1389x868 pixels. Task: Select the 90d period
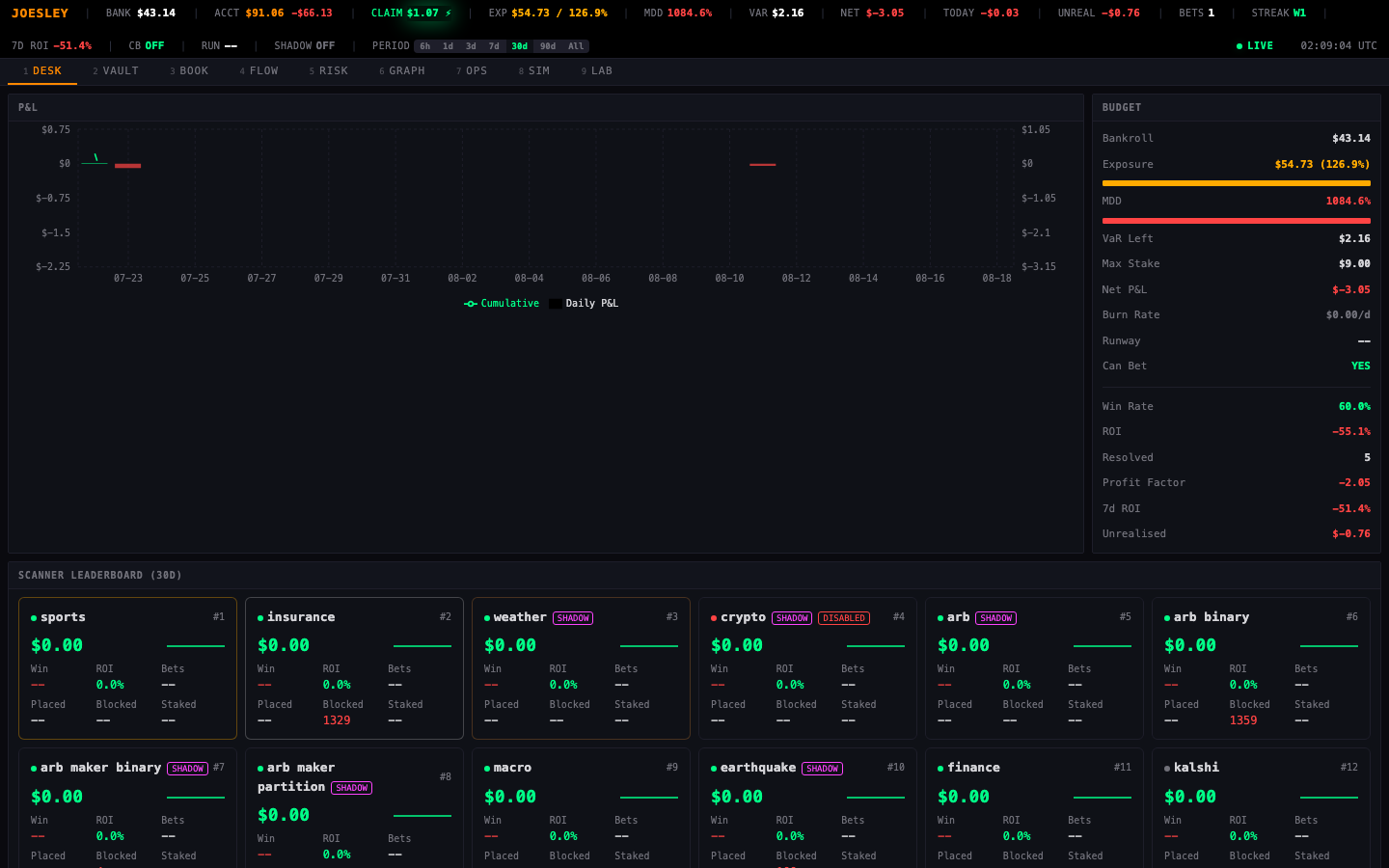coord(548,46)
